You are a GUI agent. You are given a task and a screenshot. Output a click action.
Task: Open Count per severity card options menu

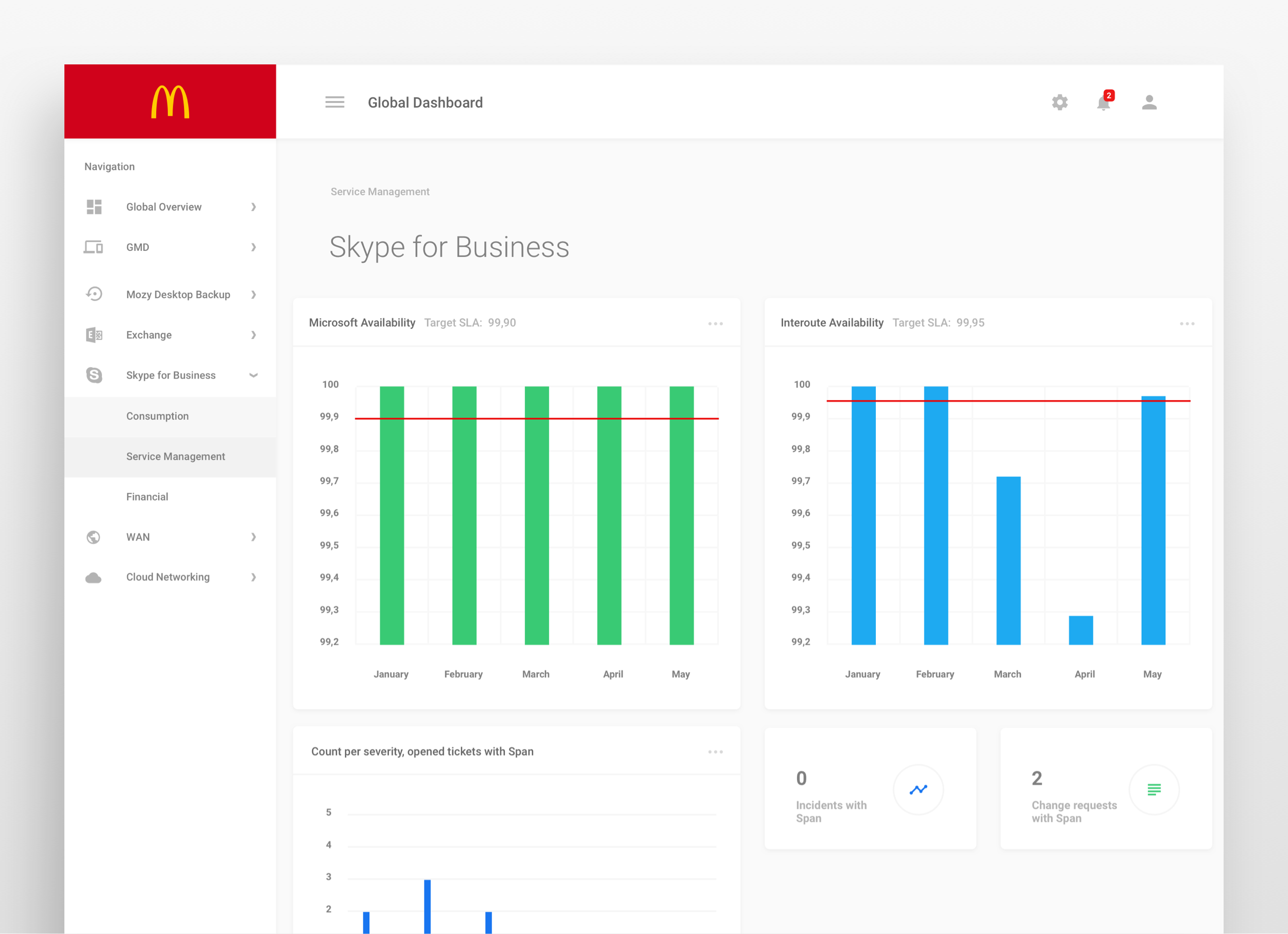pos(716,752)
